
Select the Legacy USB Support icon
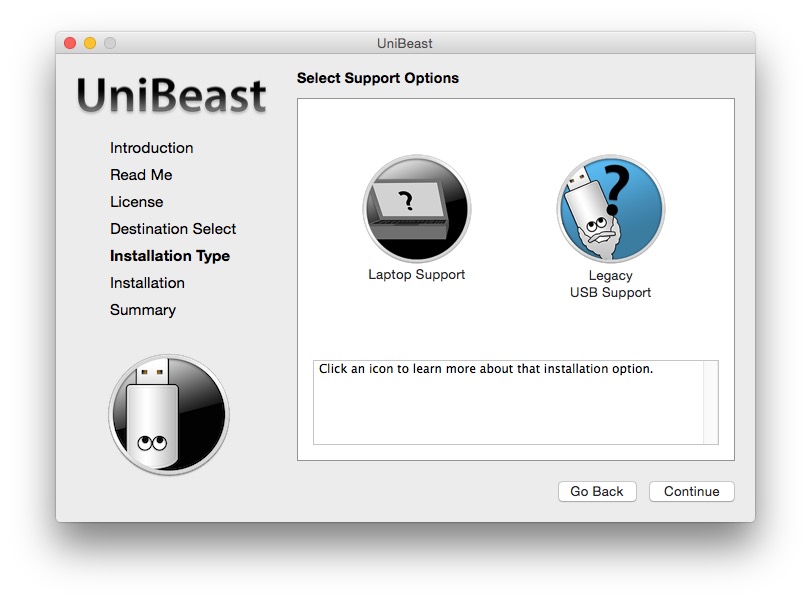tap(610, 210)
